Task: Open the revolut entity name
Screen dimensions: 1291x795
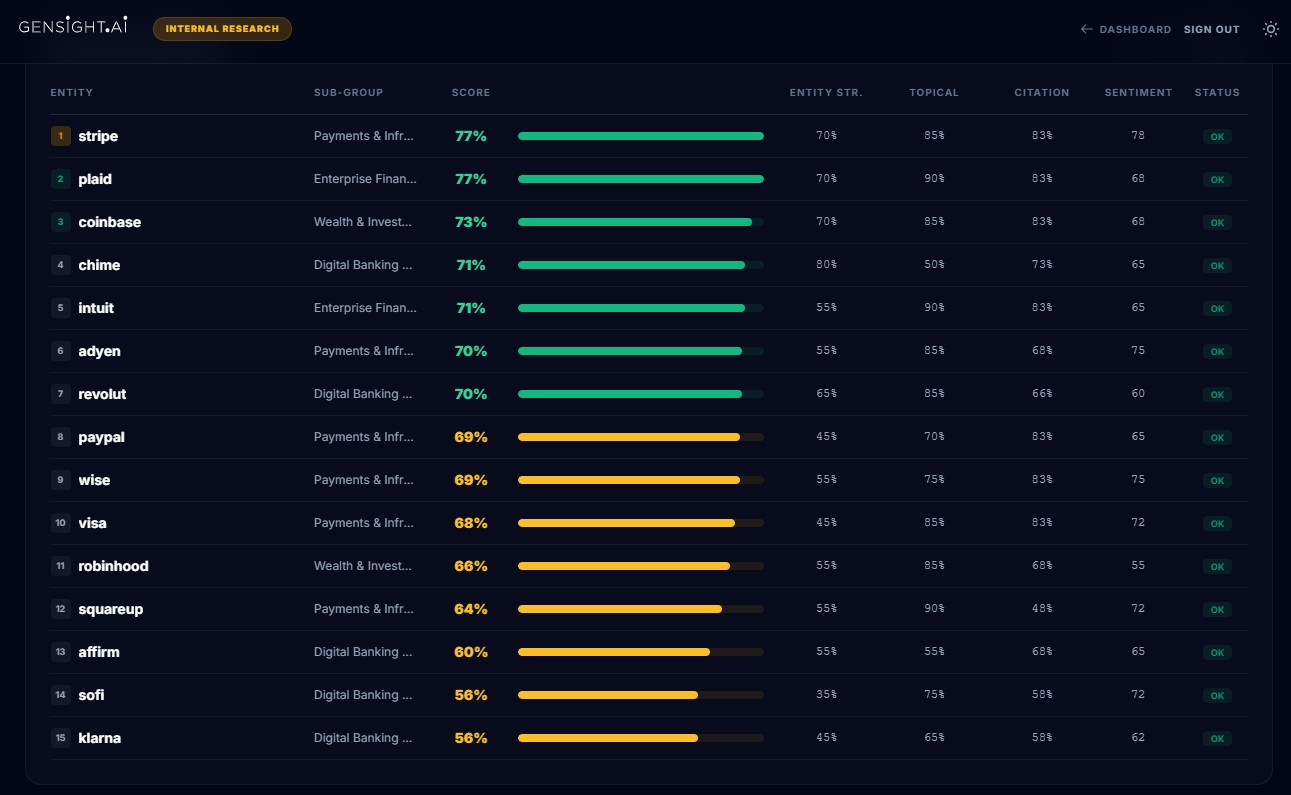Action: [x=103, y=394]
